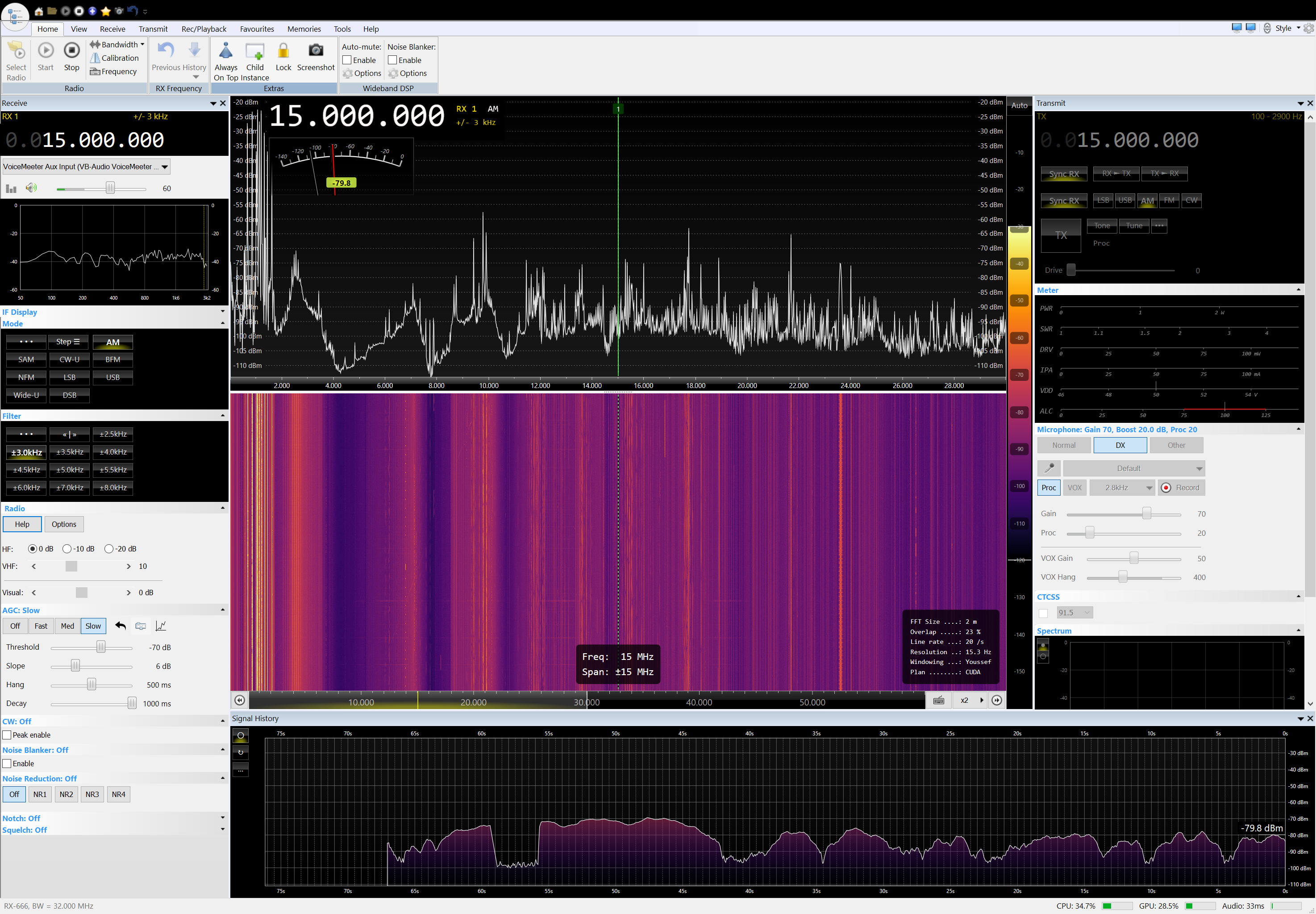Click the 15.000.000 receive frequency display
This screenshot has height=914, width=1316.
pyautogui.click(x=103, y=140)
